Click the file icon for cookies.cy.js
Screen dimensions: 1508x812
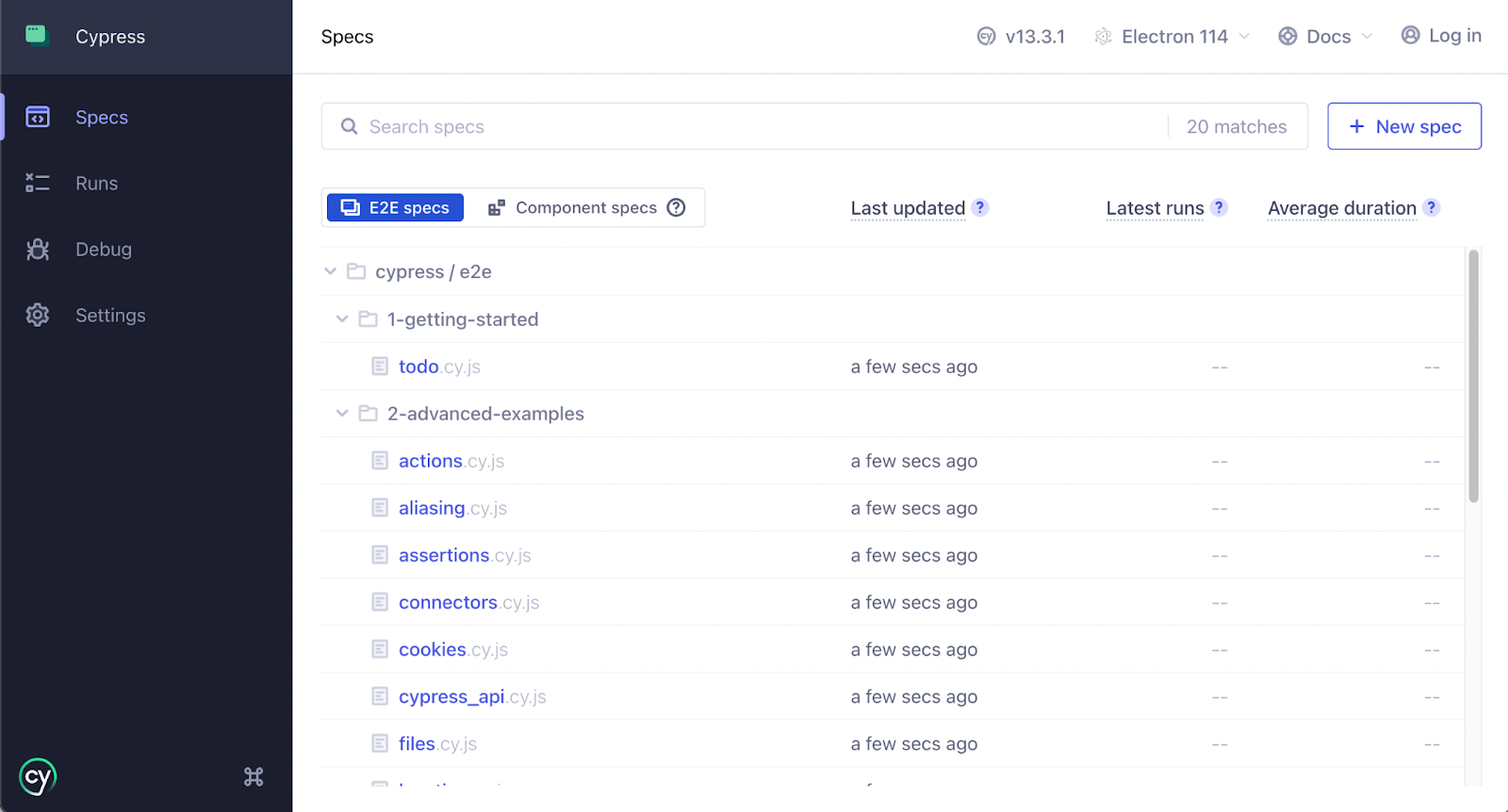380,649
